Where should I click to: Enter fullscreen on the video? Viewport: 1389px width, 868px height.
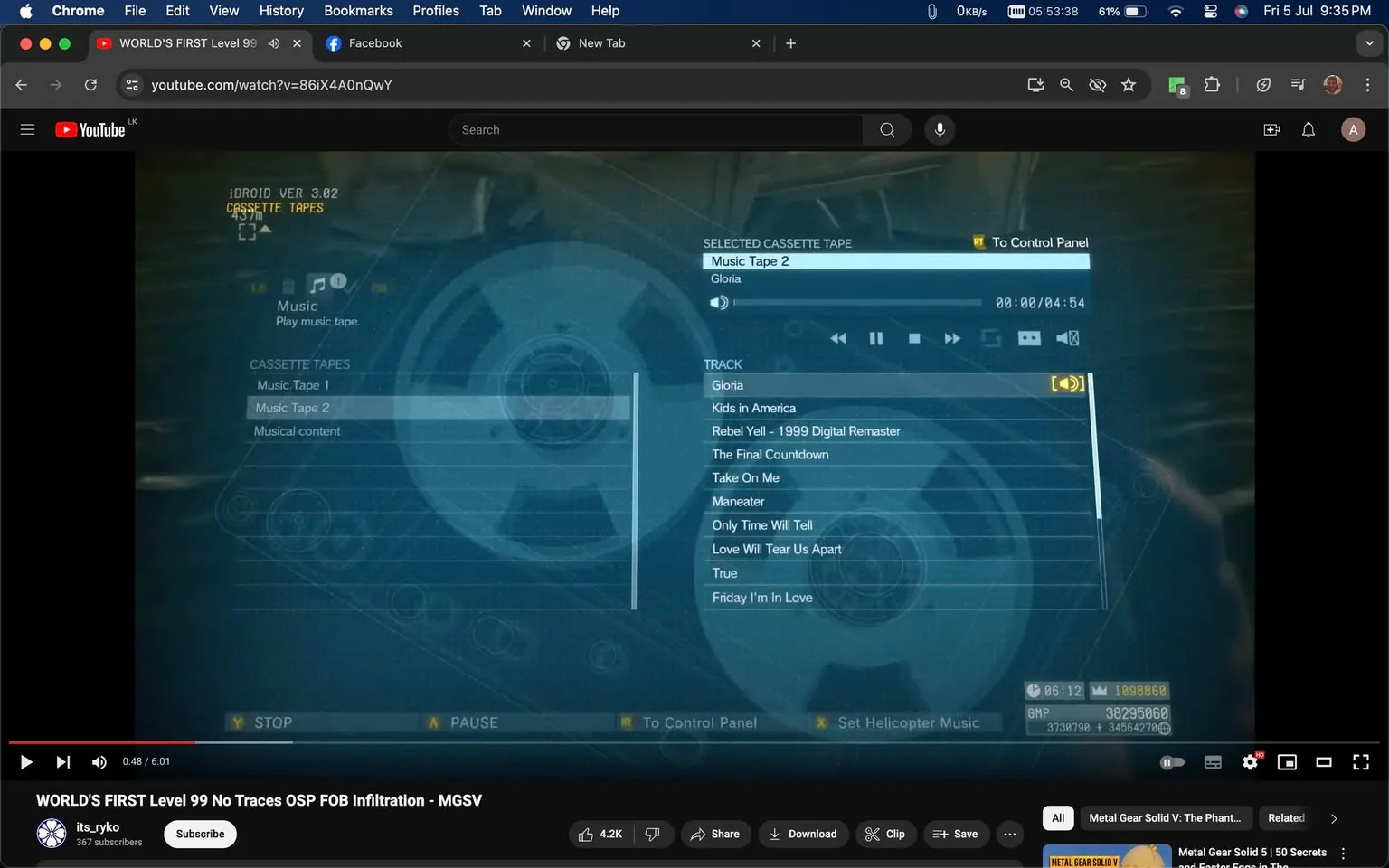tap(1361, 761)
